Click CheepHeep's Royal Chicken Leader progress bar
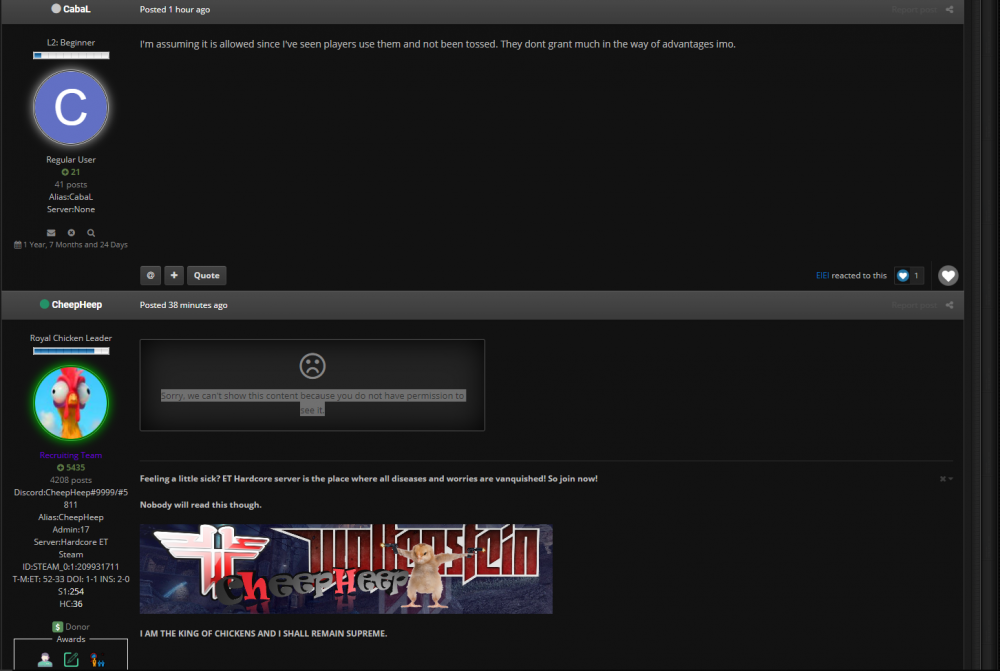1000x671 pixels. point(71,351)
